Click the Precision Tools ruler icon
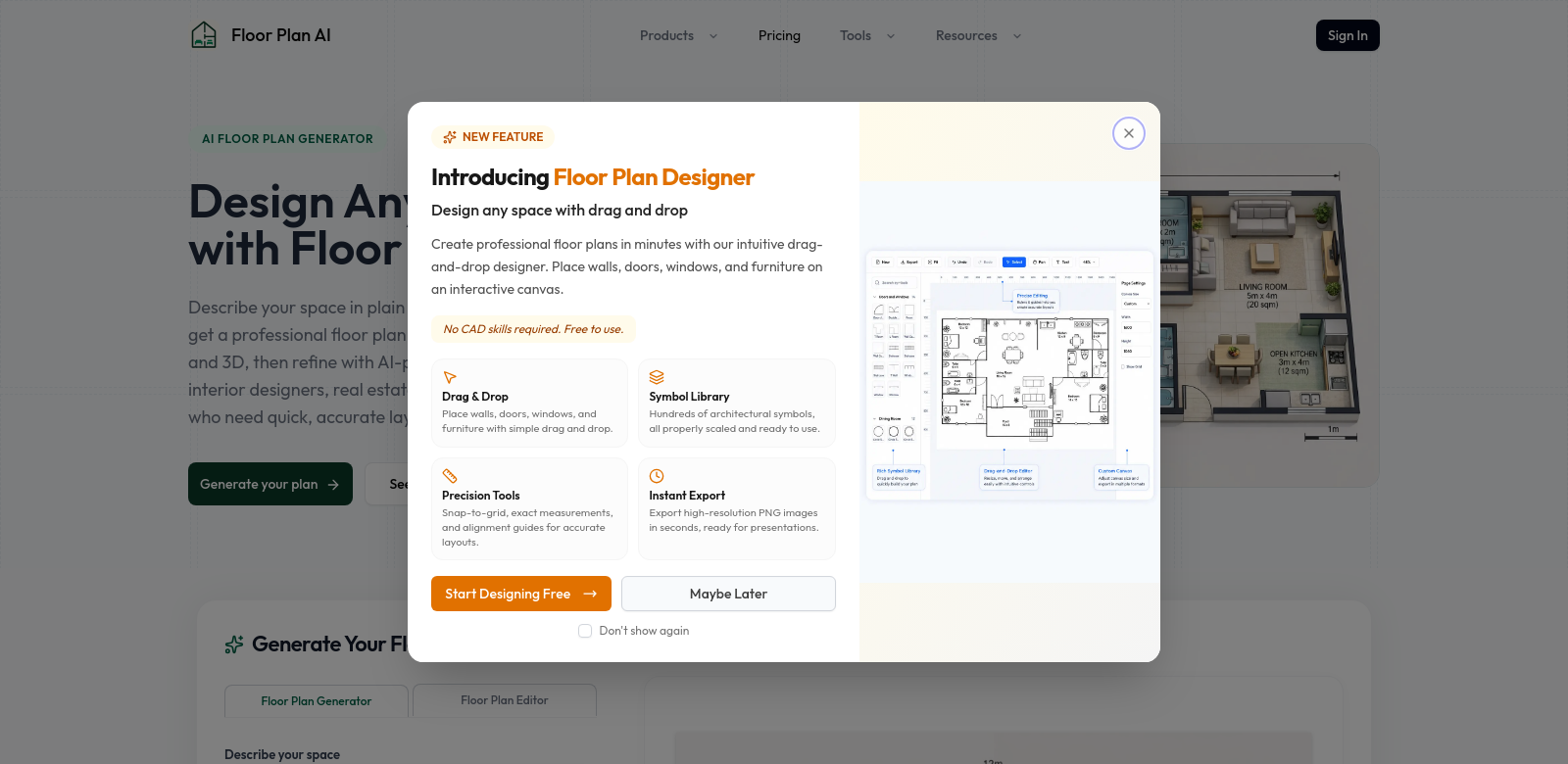The height and width of the screenshot is (764, 1568). click(450, 476)
